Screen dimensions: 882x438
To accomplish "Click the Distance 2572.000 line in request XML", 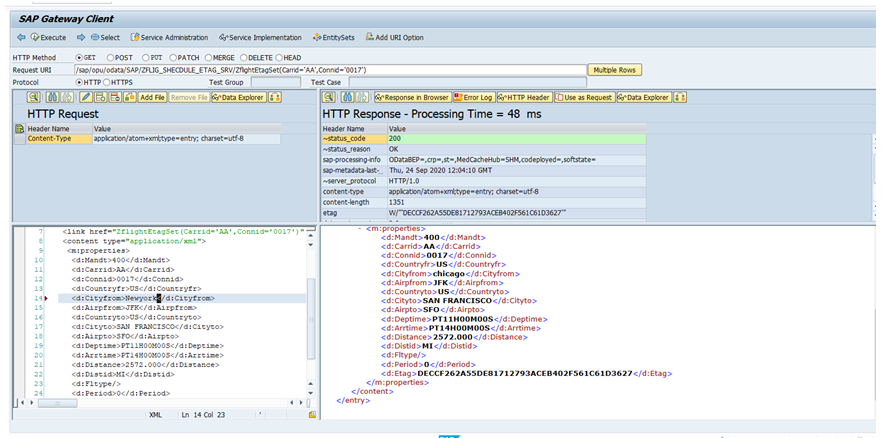I will (145, 364).
